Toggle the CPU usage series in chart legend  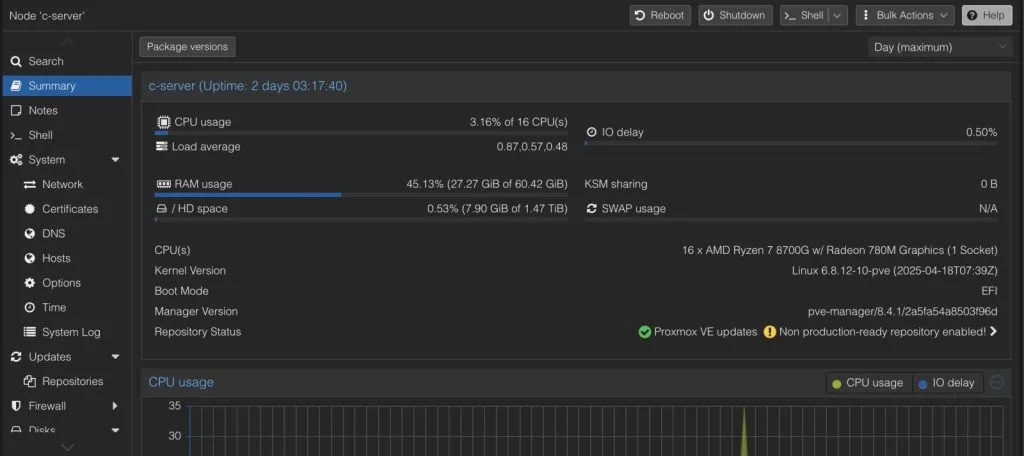pos(868,383)
